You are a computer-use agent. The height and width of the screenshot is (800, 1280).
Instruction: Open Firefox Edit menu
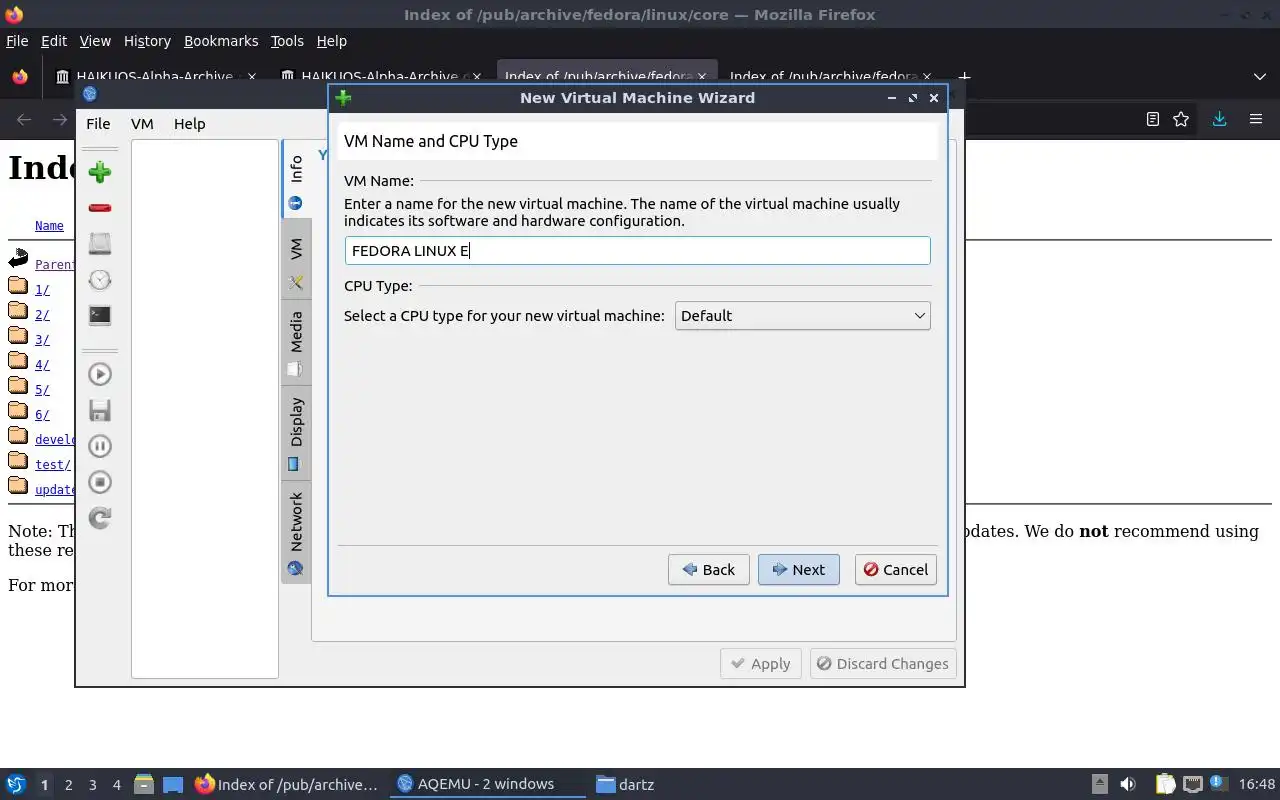[x=54, y=41]
